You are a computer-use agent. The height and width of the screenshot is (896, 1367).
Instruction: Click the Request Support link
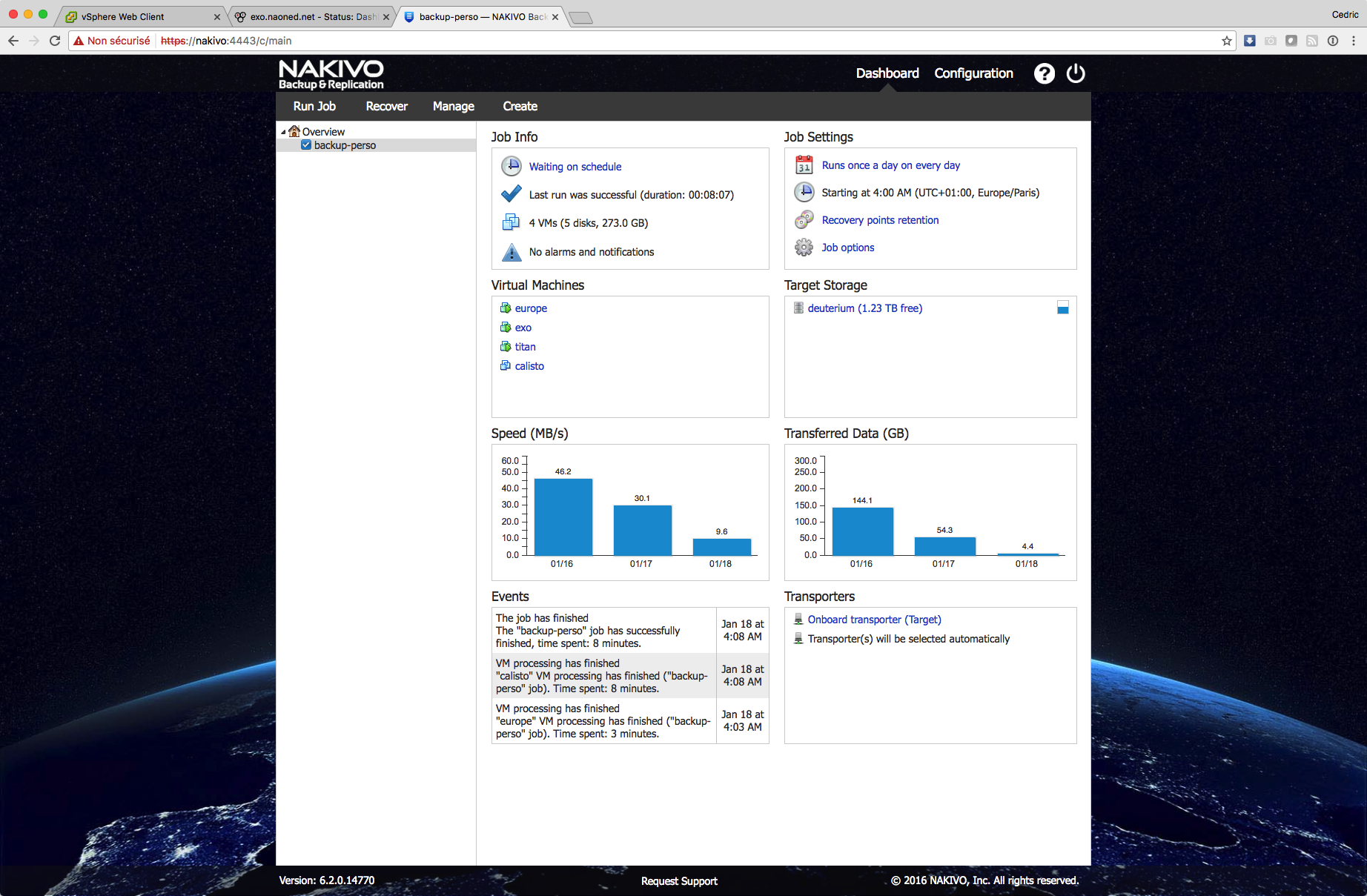pyautogui.click(x=679, y=881)
